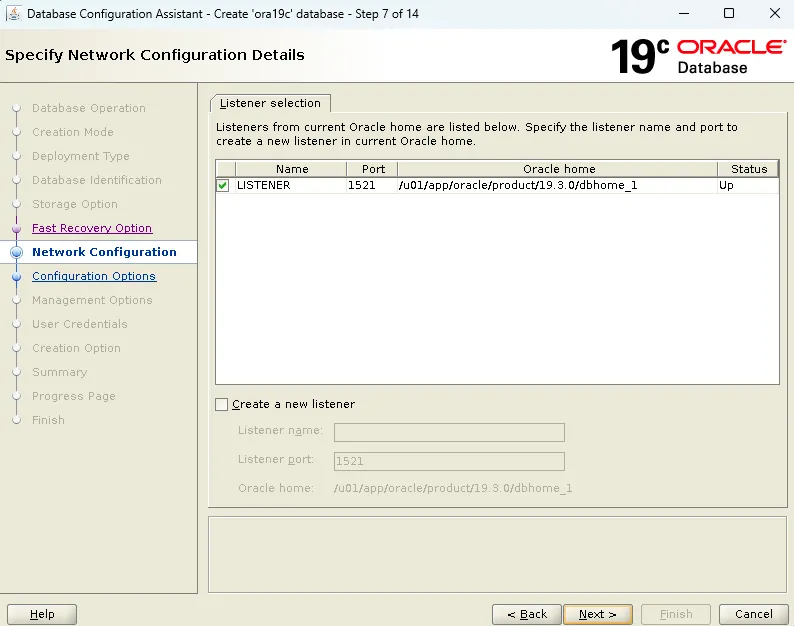Click the Oracle 19c Database logo
Screen dimensions: 794x626
(x=699, y=56)
